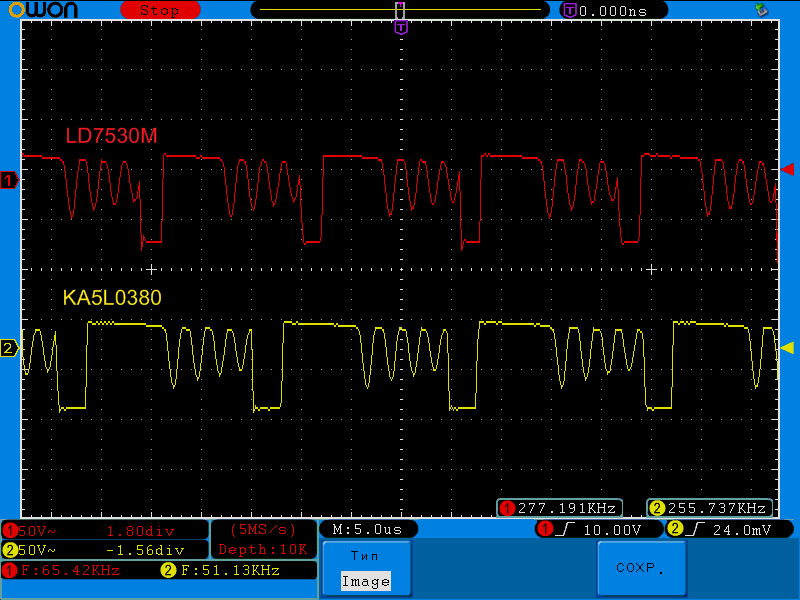This screenshot has height=600, width=800.
Task: Click the purple T trigger position marker
Action: click(x=401, y=28)
